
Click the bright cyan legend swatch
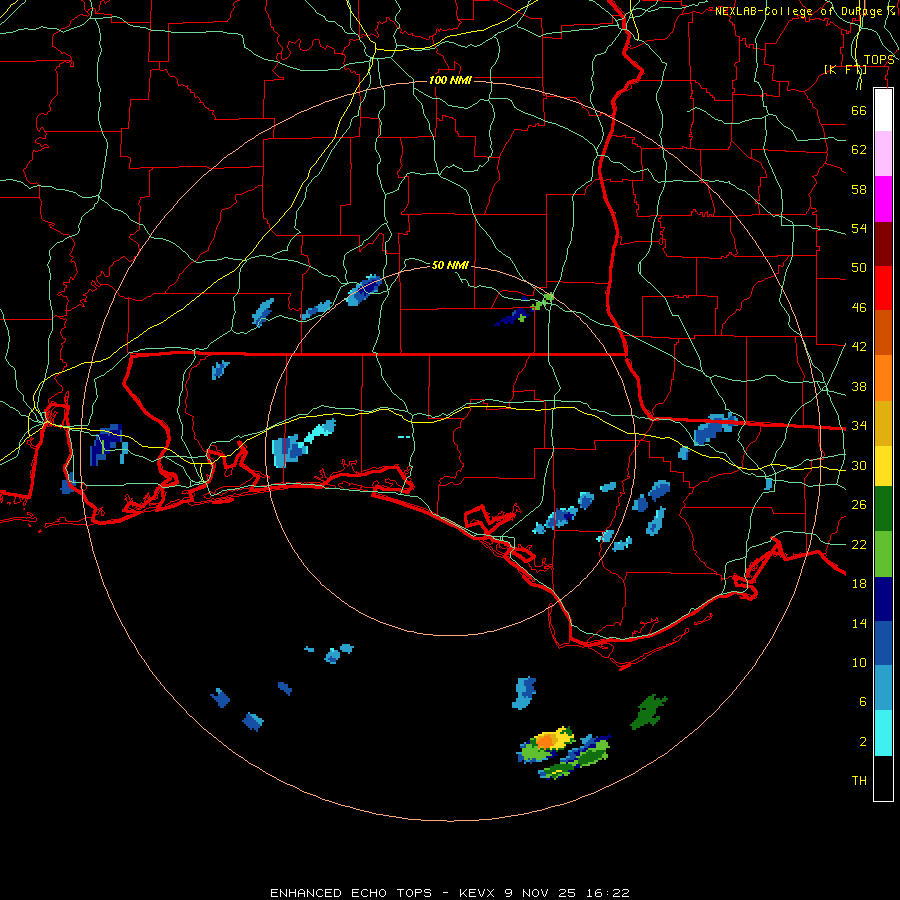pyautogui.click(x=883, y=733)
